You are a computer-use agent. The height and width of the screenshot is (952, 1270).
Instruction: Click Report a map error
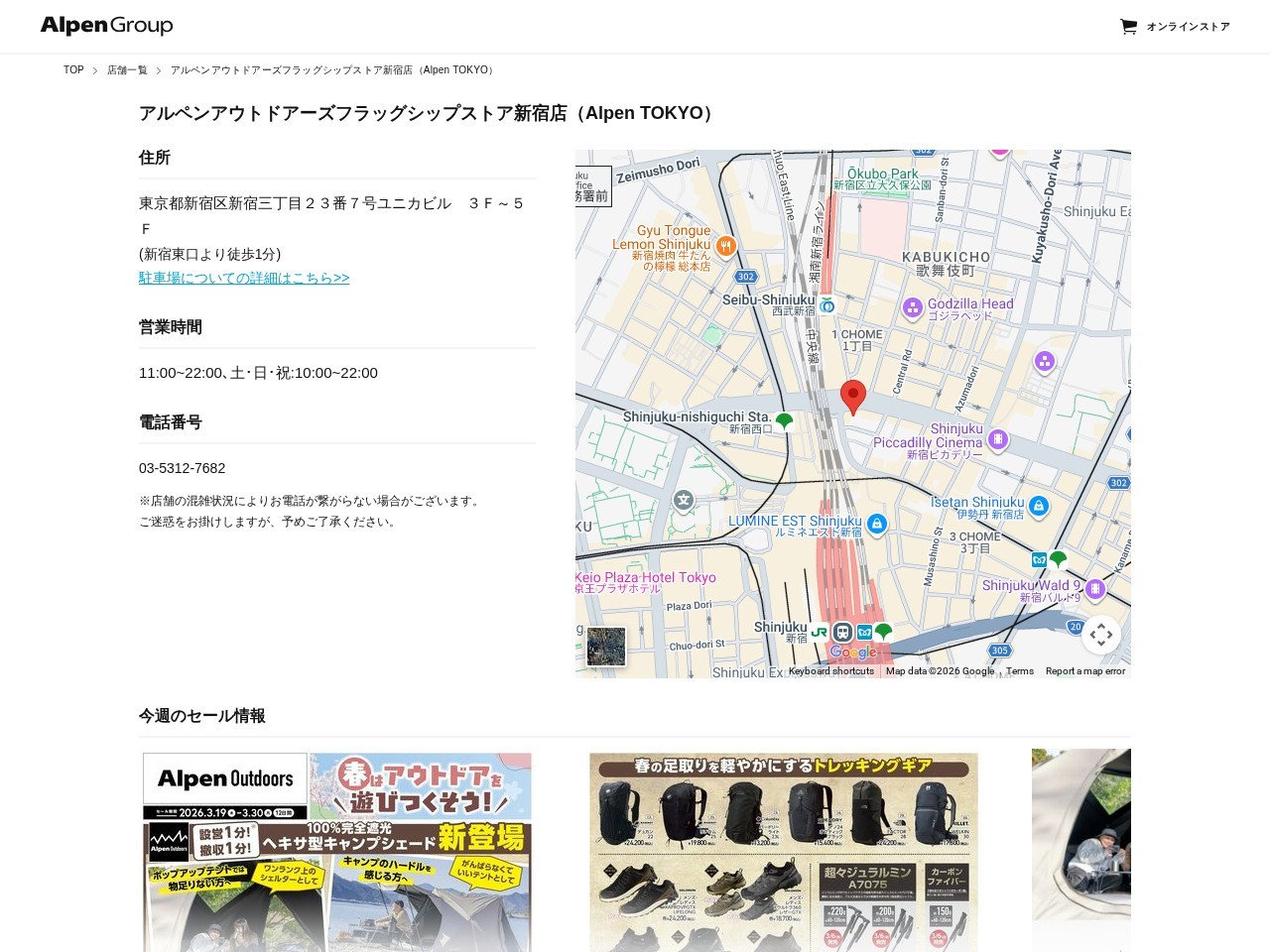1084,671
